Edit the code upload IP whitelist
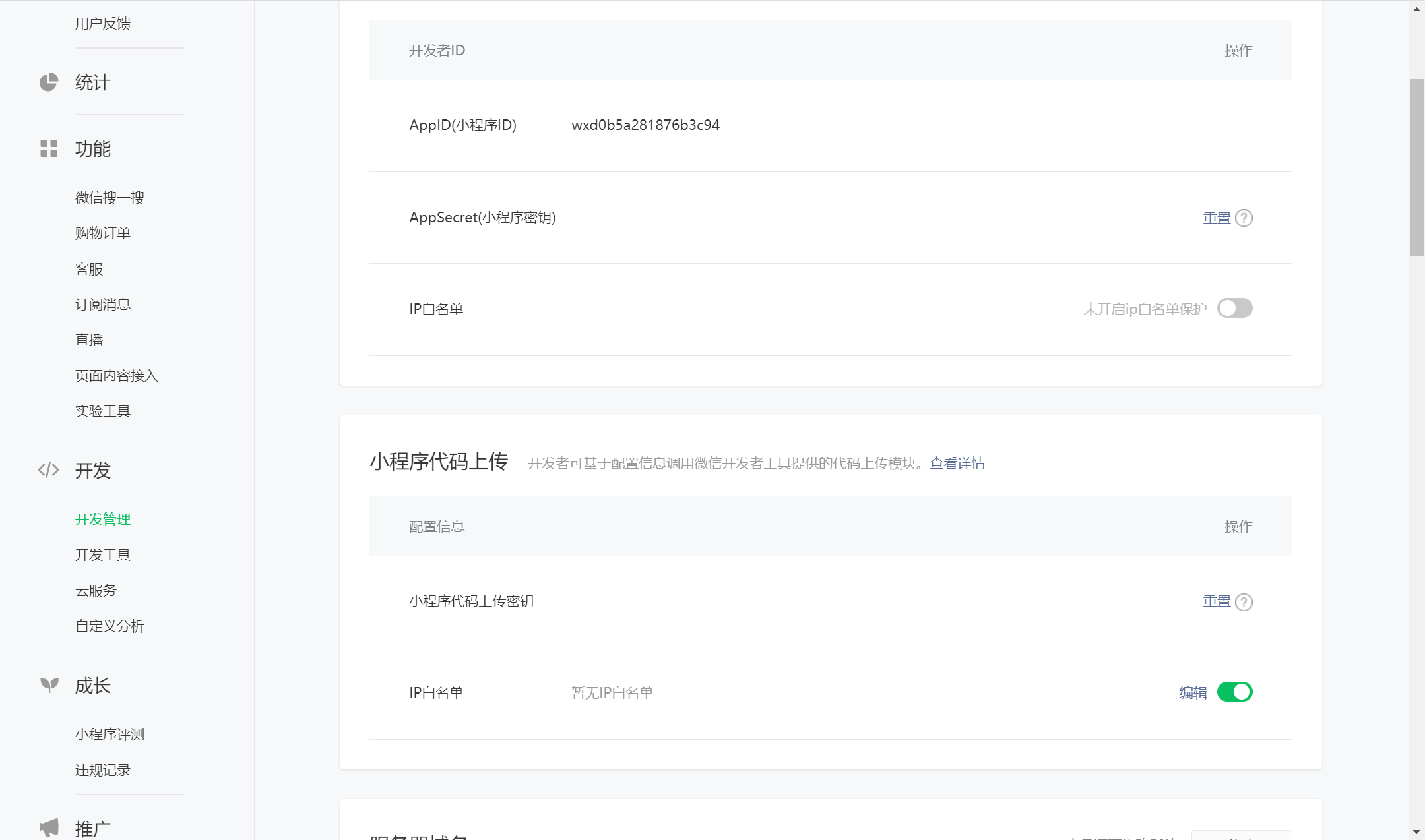The image size is (1425, 840). click(1193, 692)
